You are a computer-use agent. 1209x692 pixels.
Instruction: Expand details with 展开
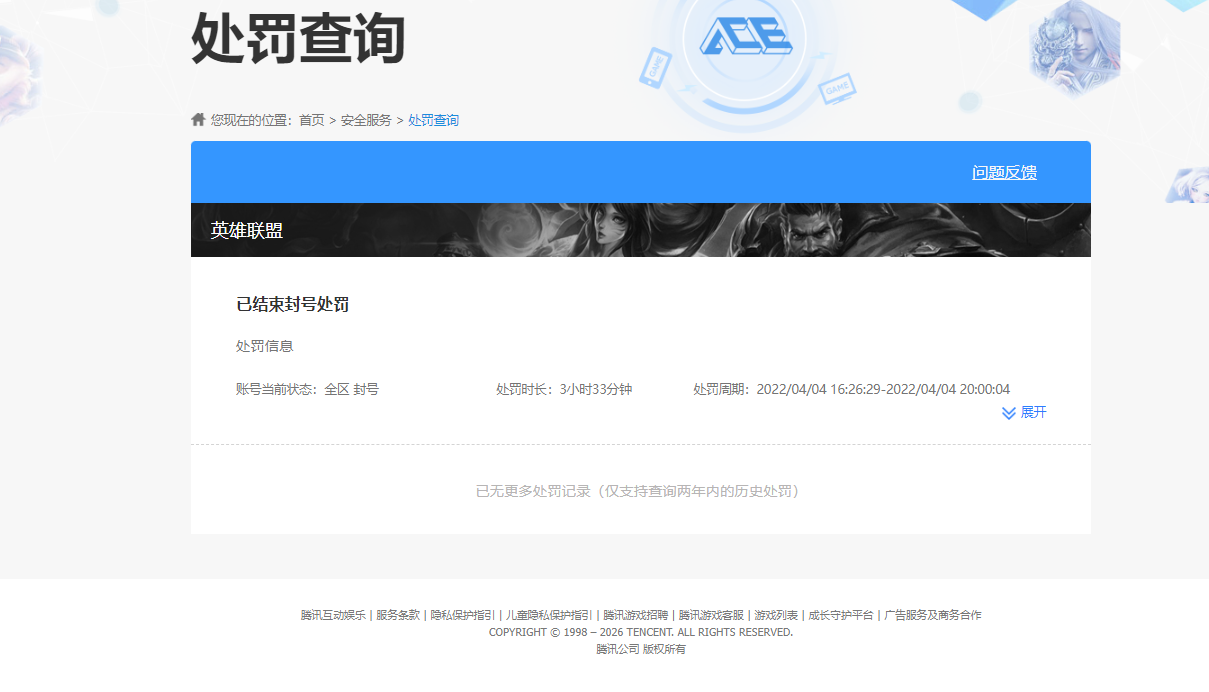[x=1034, y=412]
